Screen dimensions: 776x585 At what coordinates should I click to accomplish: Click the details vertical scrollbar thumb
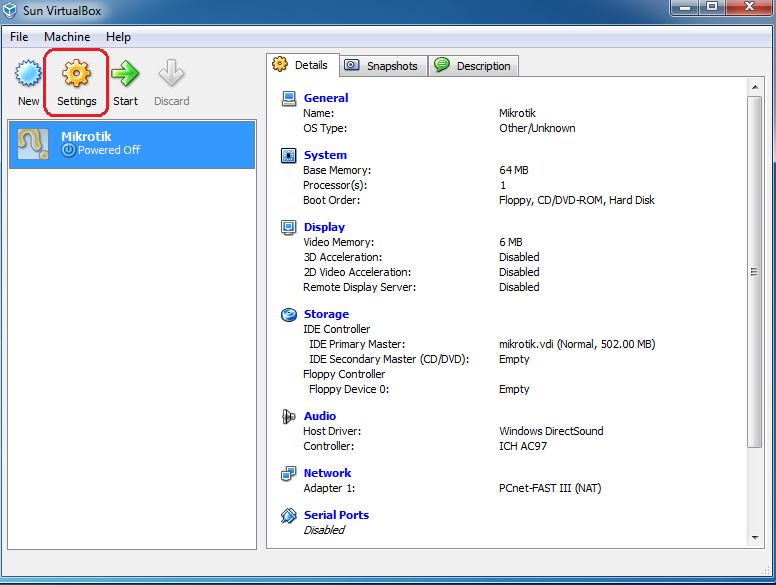(x=755, y=272)
